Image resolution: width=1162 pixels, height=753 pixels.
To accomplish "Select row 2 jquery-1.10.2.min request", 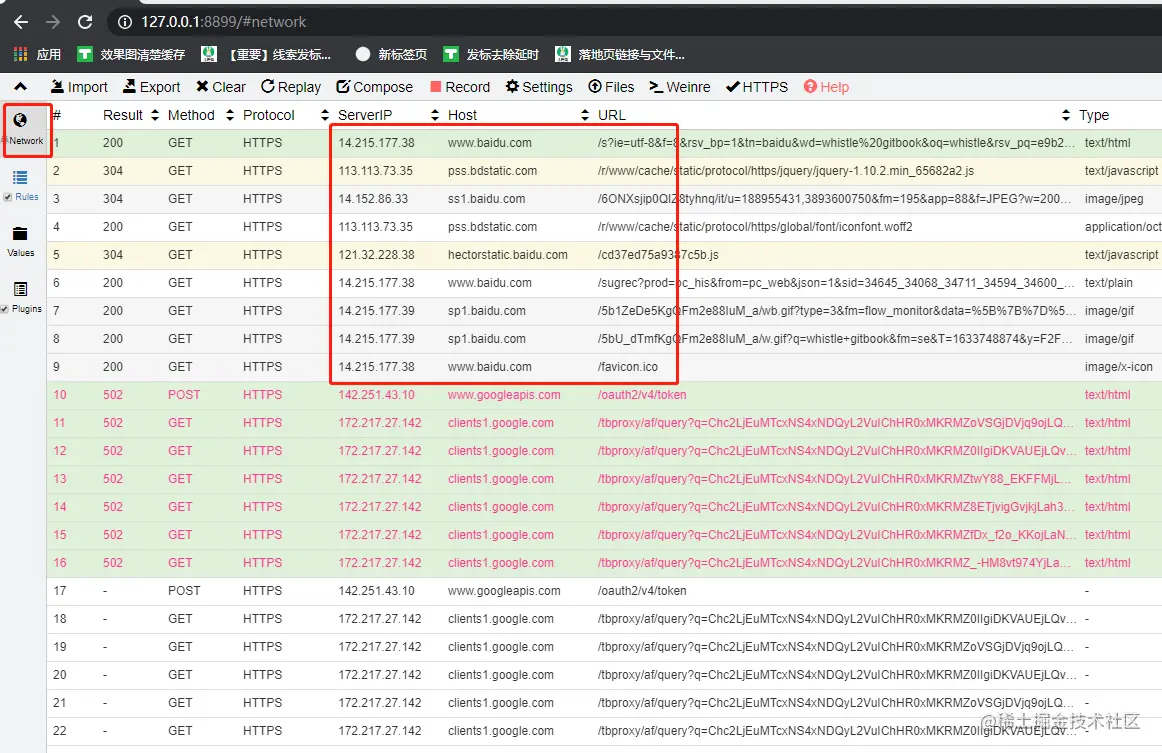I will pos(604,171).
